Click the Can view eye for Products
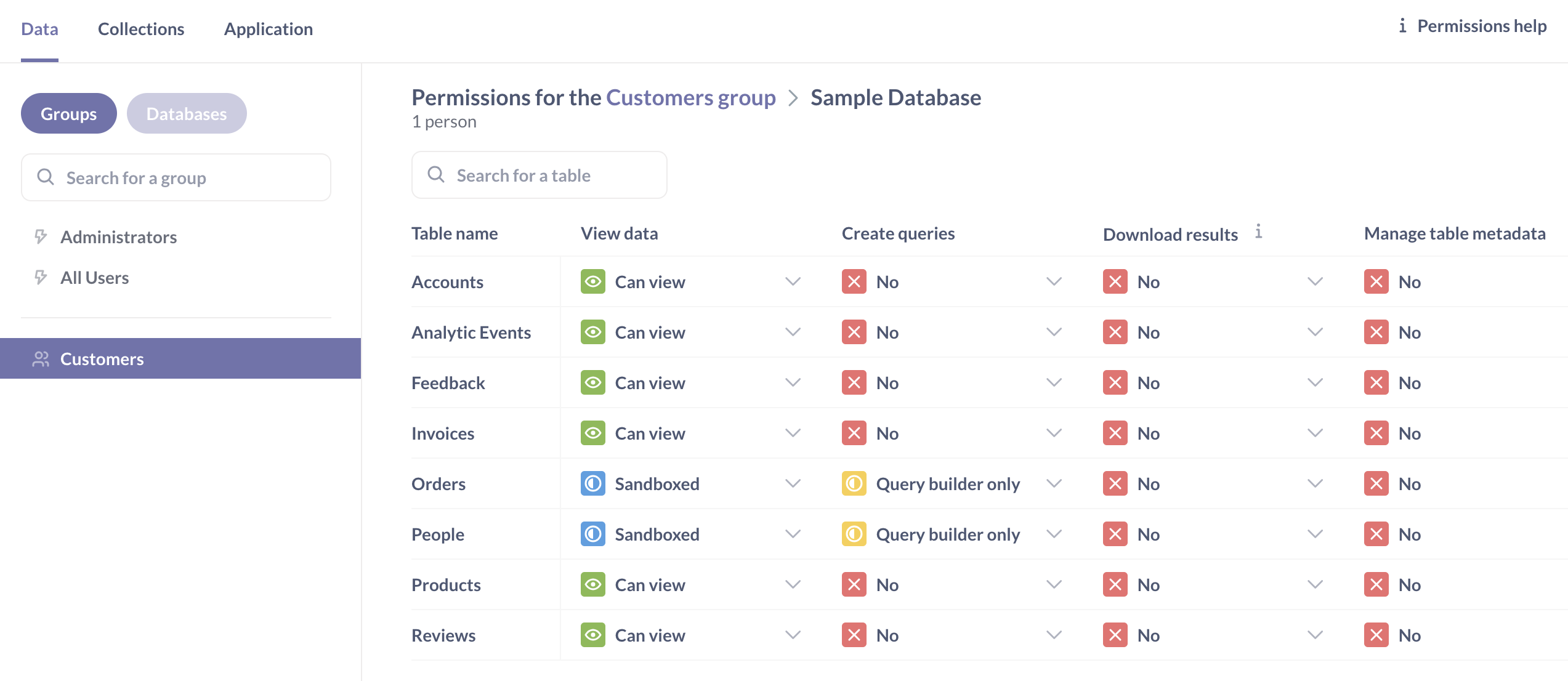Image resolution: width=1568 pixels, height=681 pixels. (x=592, y=584)
